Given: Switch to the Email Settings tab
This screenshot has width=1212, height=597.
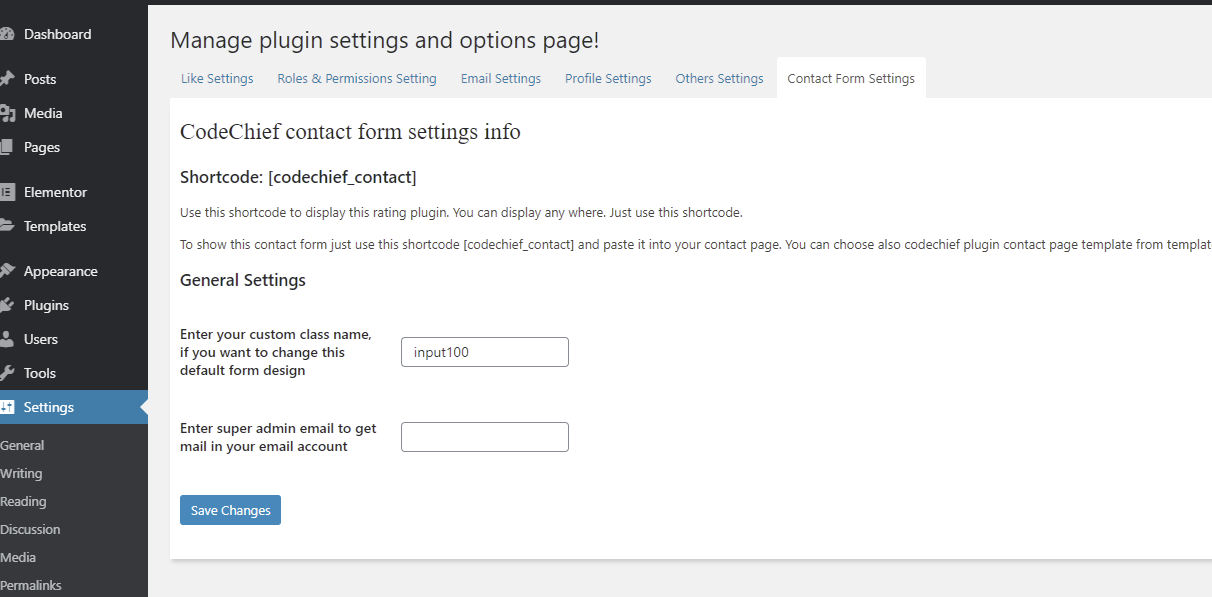Looking at the screenshot, I should pyautogui.click(x=501, y=78).
